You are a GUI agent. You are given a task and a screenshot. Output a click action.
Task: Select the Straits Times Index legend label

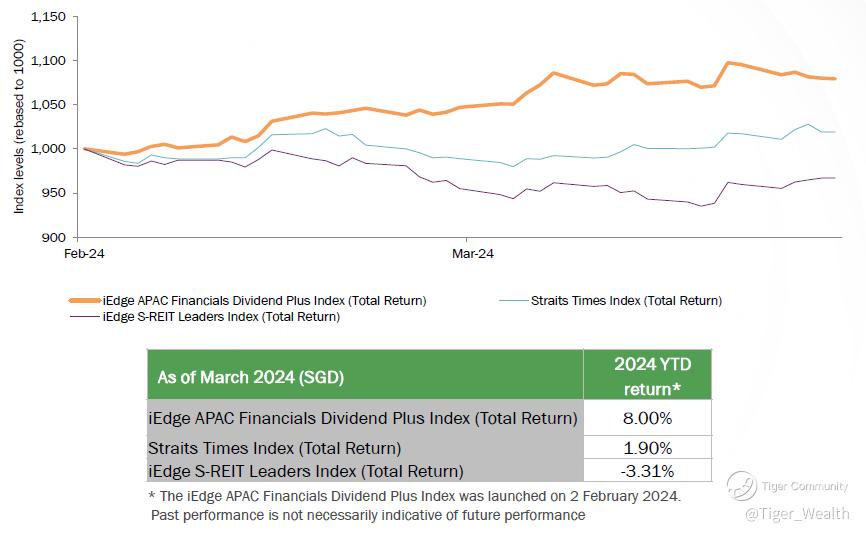(x=626, y=300)
